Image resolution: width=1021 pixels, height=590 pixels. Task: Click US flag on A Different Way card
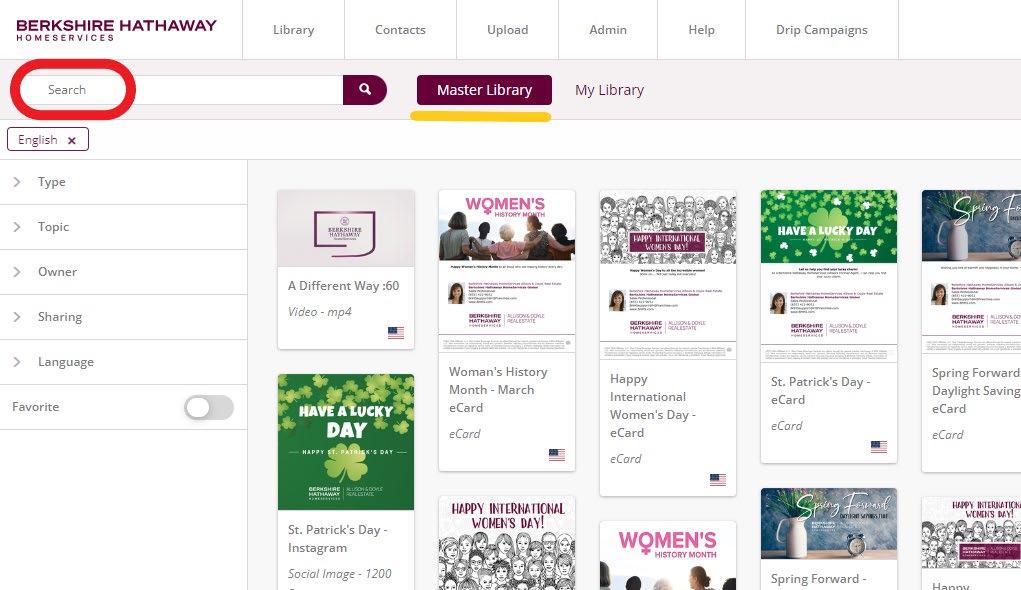click(396, 333)
